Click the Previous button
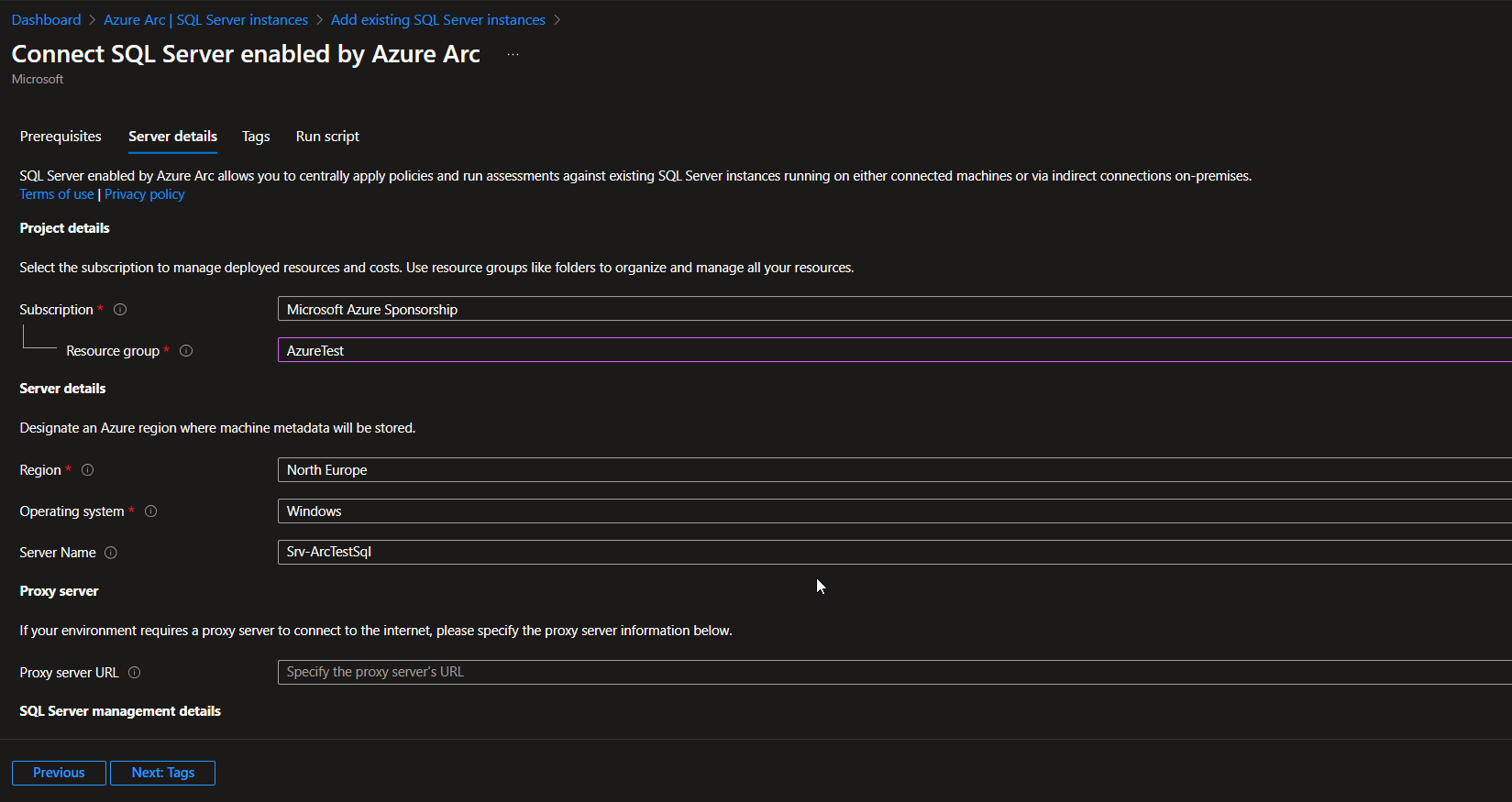 coord(59,773)
